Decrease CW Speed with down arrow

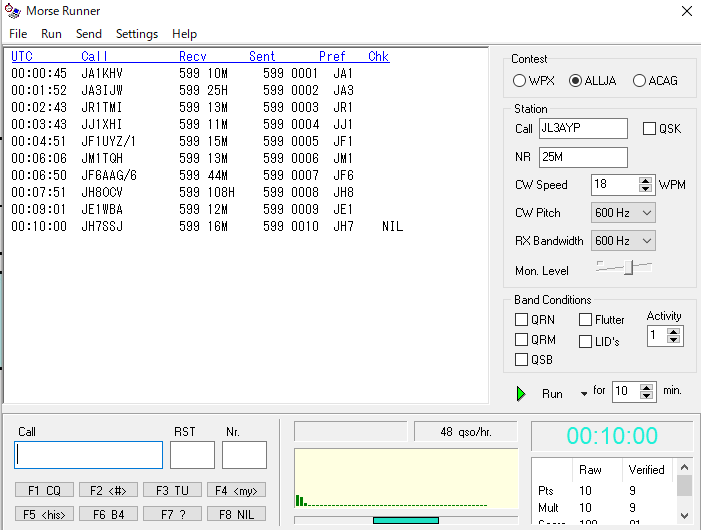pos(645,189)
